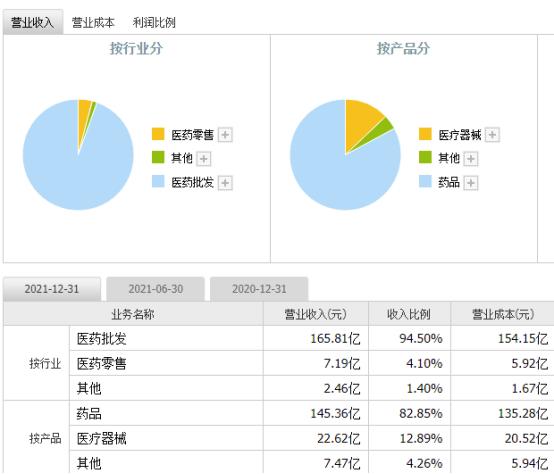Expand 药品 plus in the product legend
The width and height of the screenshot is (554, 474).
click(x=471, y=183)
